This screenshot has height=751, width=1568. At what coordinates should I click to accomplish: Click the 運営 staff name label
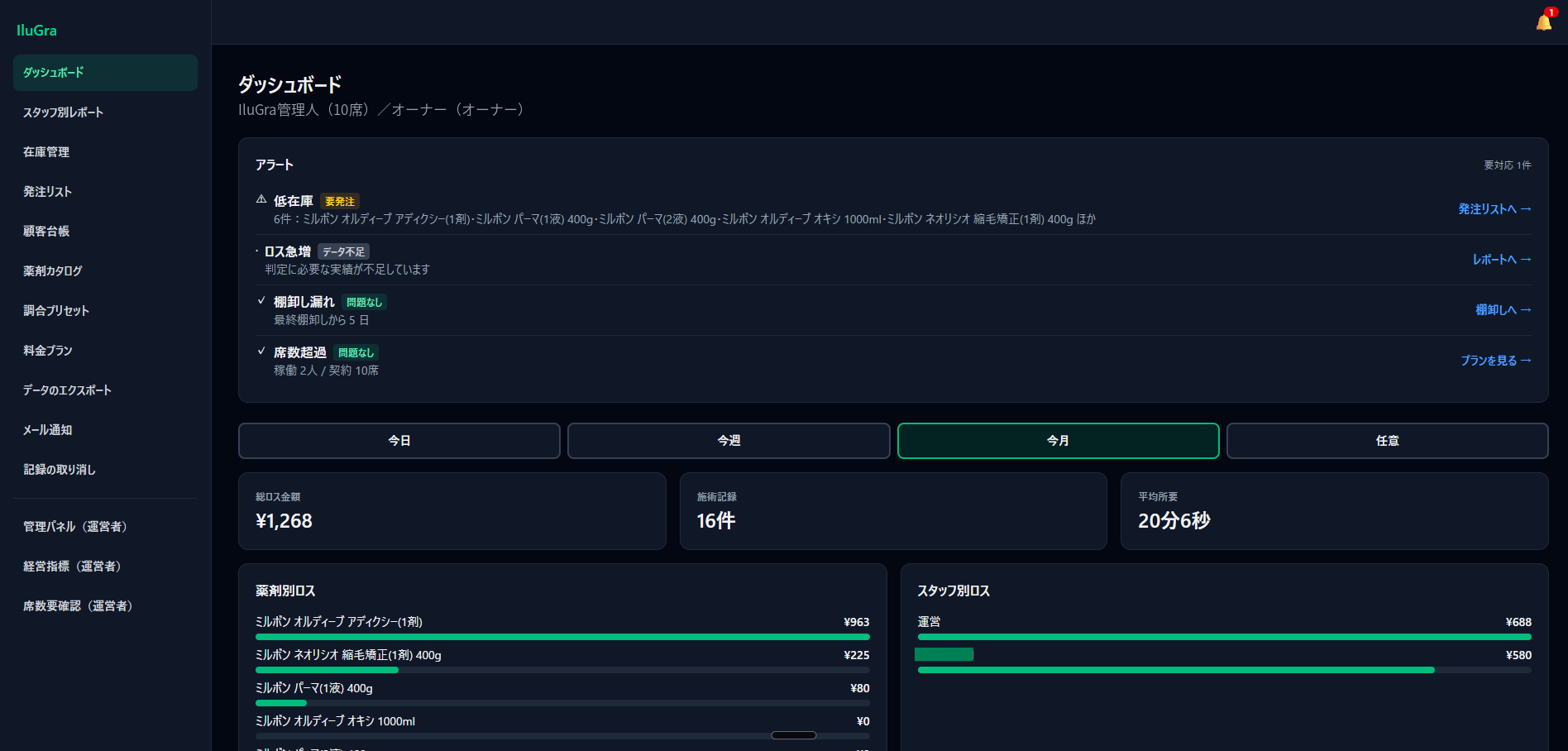click(930, 622)
